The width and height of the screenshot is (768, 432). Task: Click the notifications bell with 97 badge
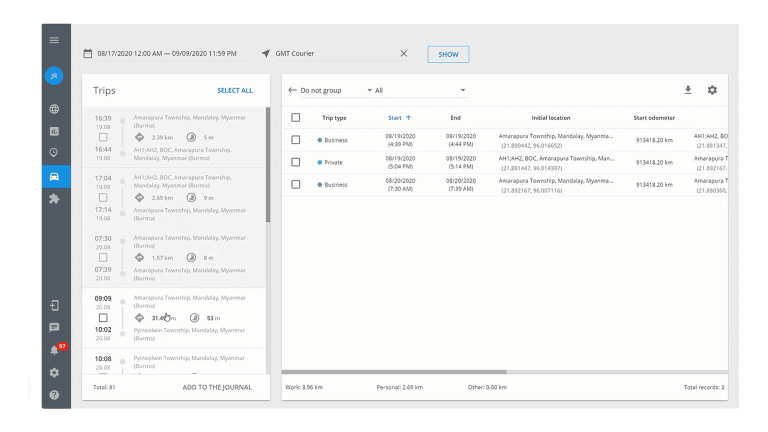click(54, 350)
